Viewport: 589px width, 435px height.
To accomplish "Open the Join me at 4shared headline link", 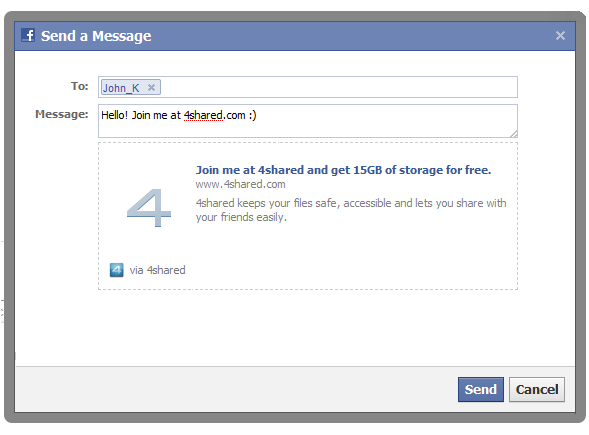I will coord(343,170).
